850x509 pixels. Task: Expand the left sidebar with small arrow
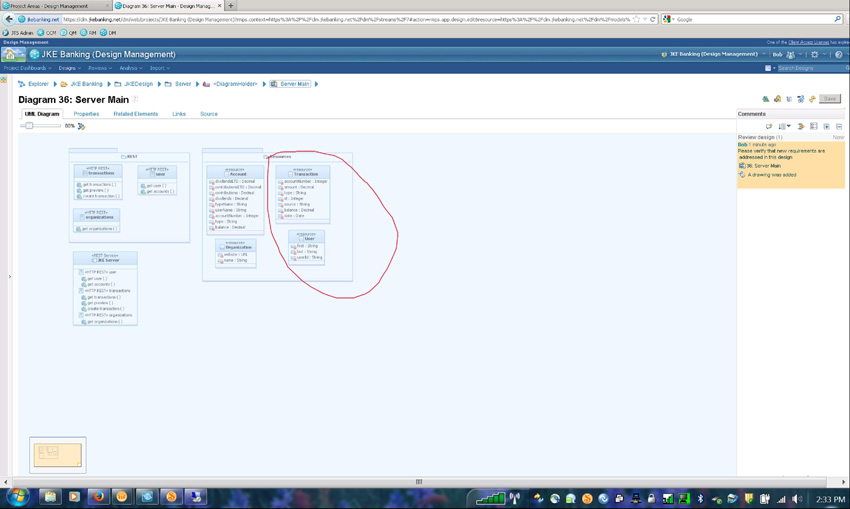pyautogui.click(x=10, y=276)
